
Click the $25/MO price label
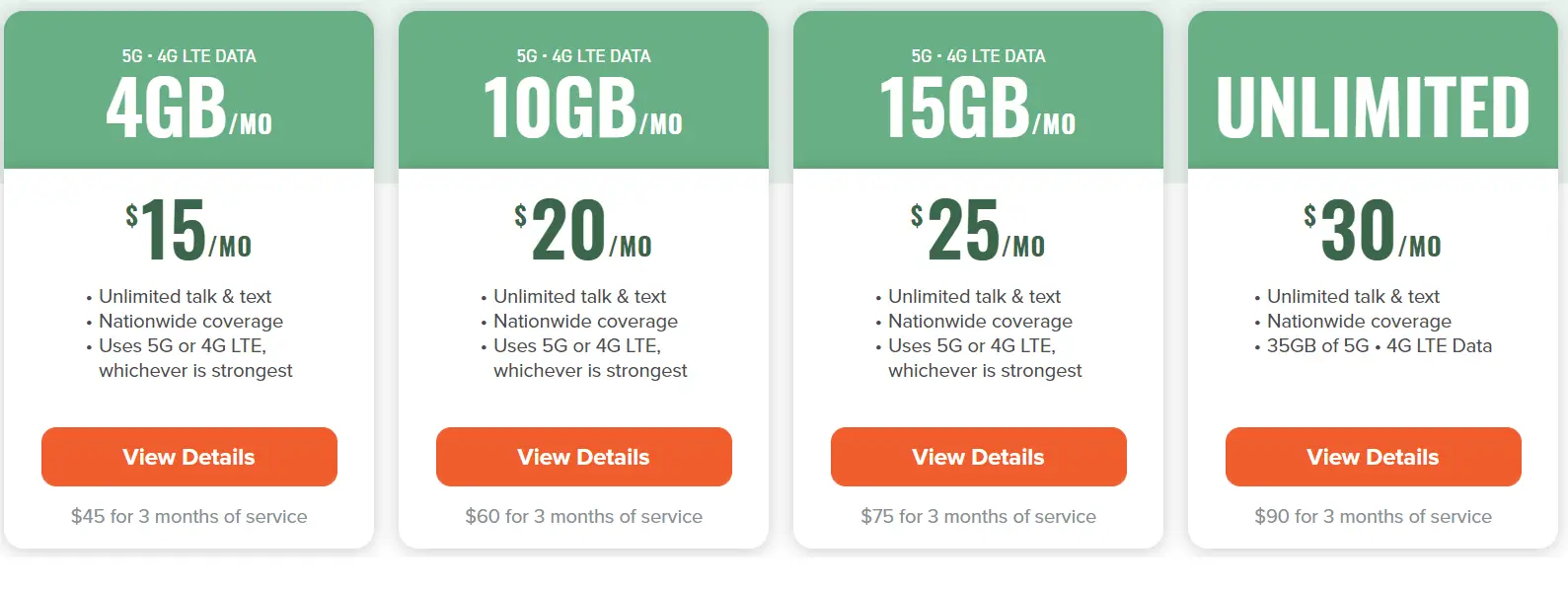point(978,230)
